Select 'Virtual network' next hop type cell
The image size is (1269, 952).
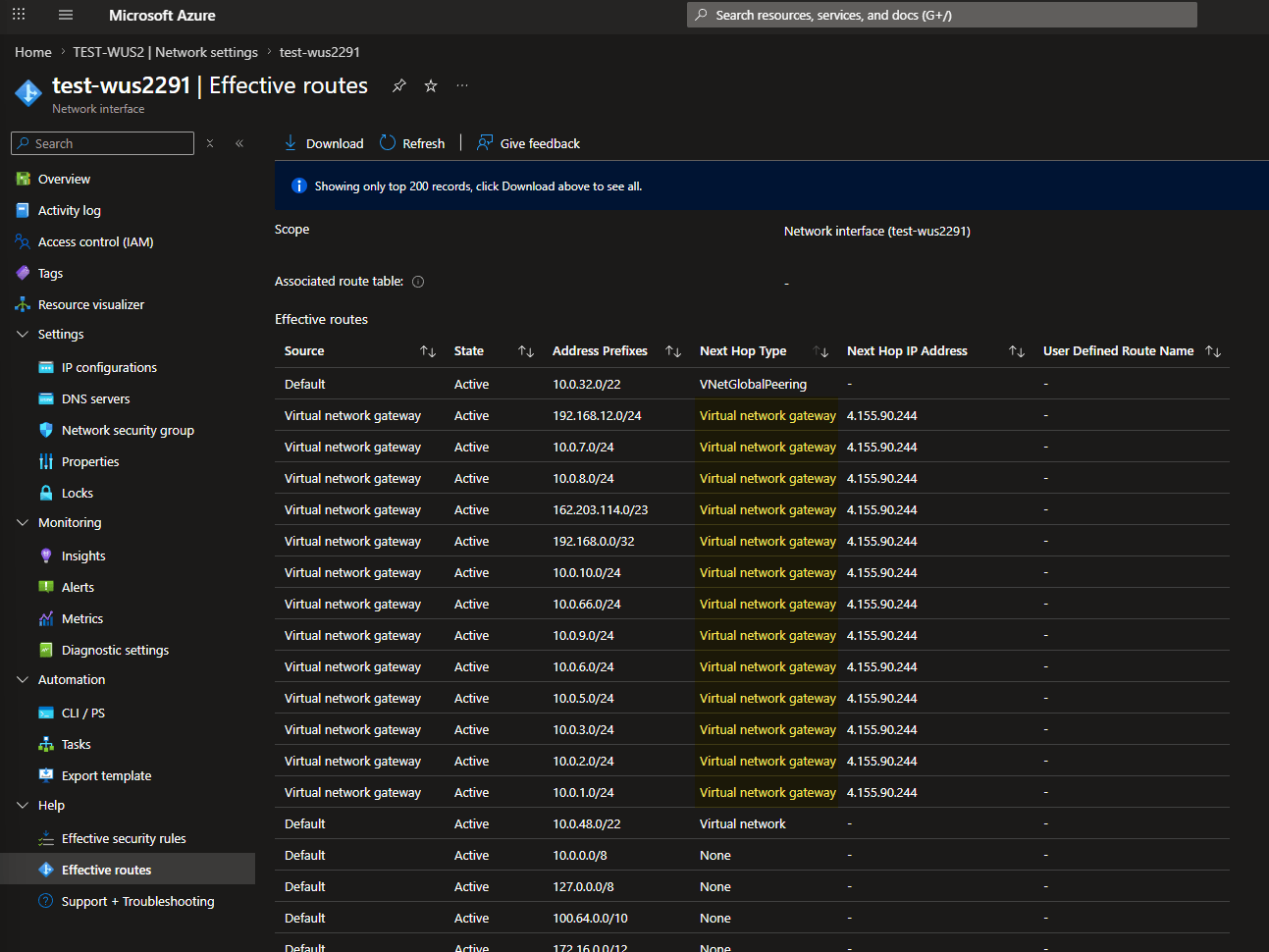742,823
